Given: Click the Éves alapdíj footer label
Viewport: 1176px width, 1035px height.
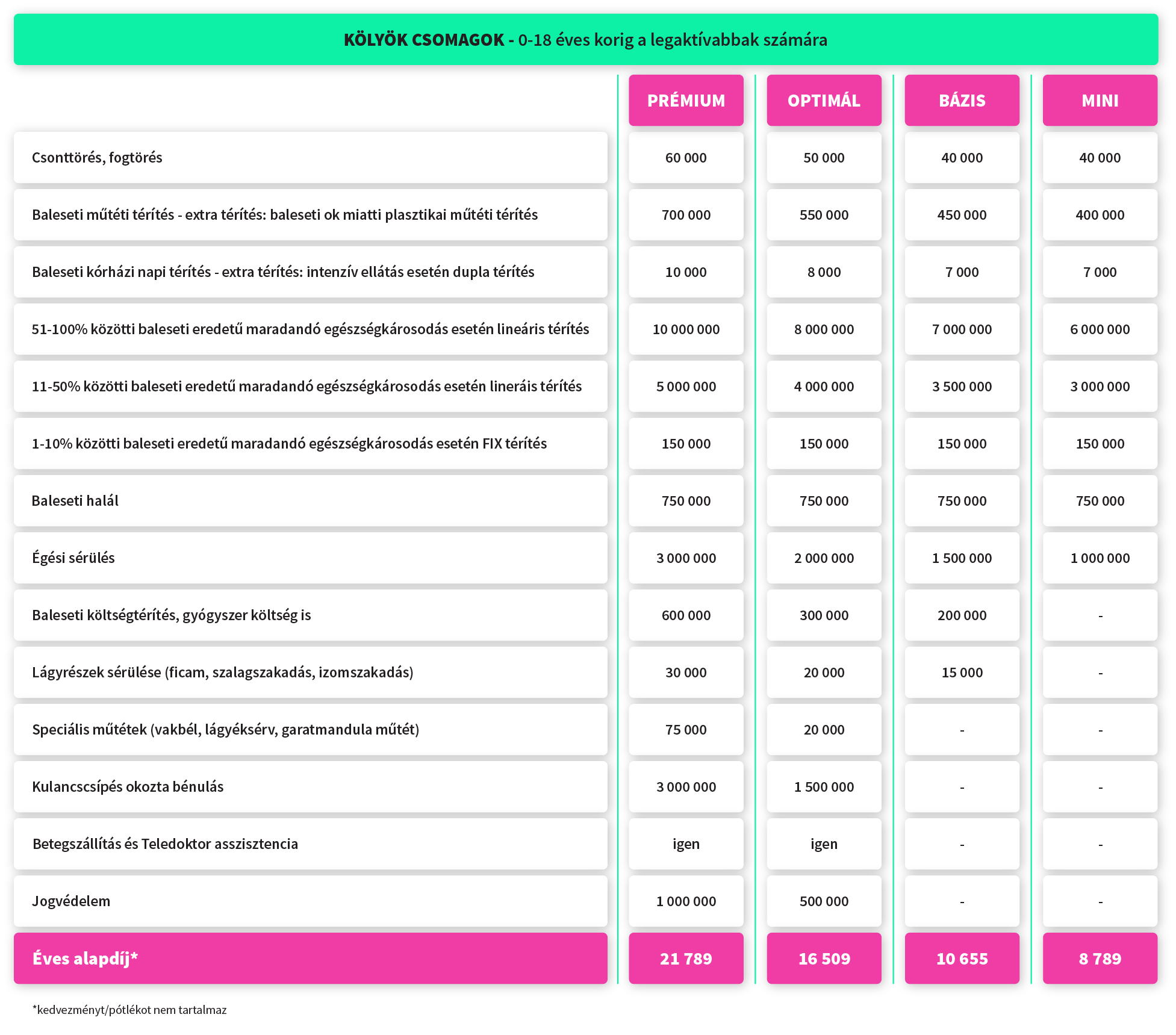Looking at the screenshot, I should pos(85,959).
